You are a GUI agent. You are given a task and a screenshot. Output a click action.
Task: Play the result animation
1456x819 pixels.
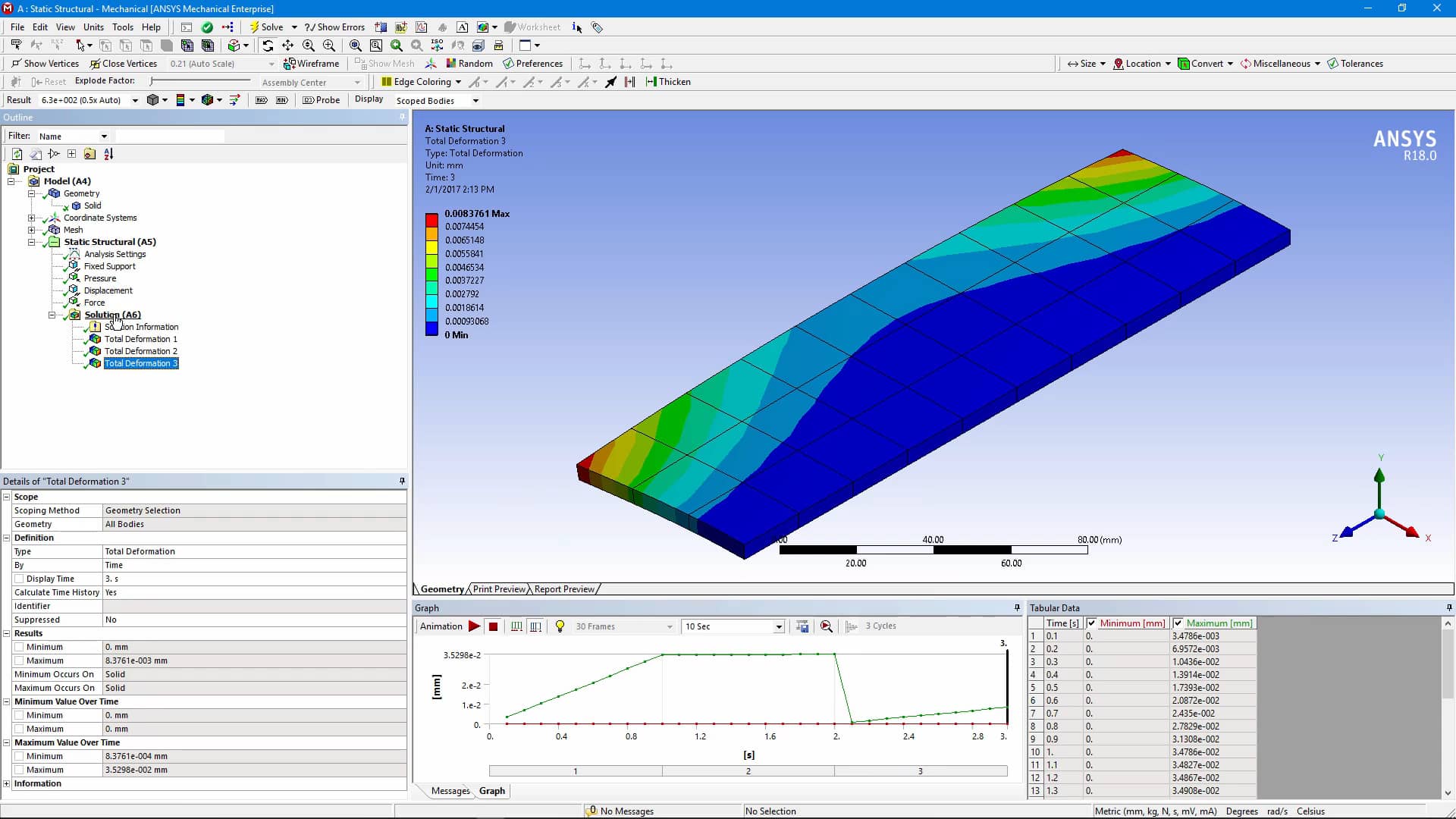(474, 626)
